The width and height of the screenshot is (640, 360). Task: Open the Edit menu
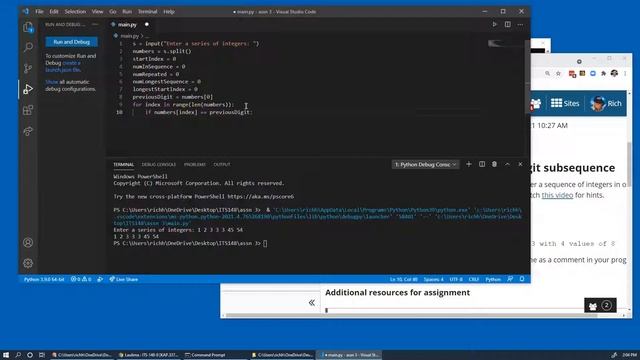coord(54,11)
